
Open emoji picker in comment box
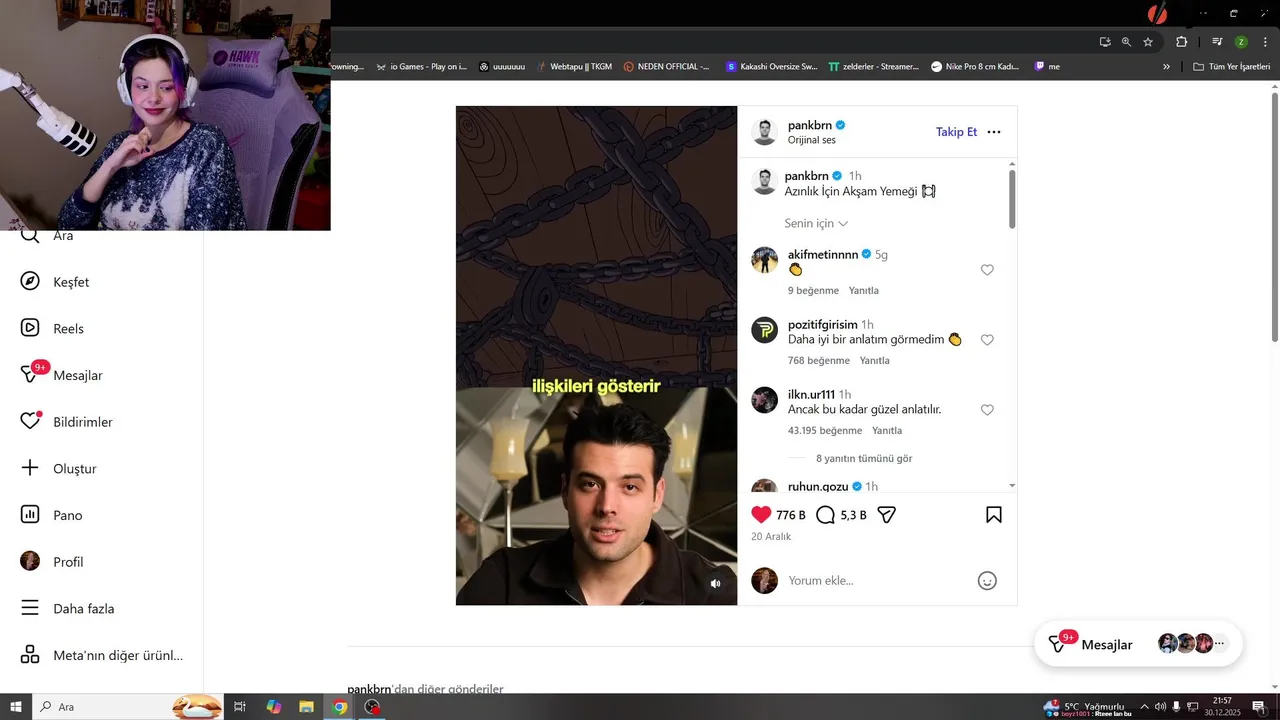tap(987, 580)
